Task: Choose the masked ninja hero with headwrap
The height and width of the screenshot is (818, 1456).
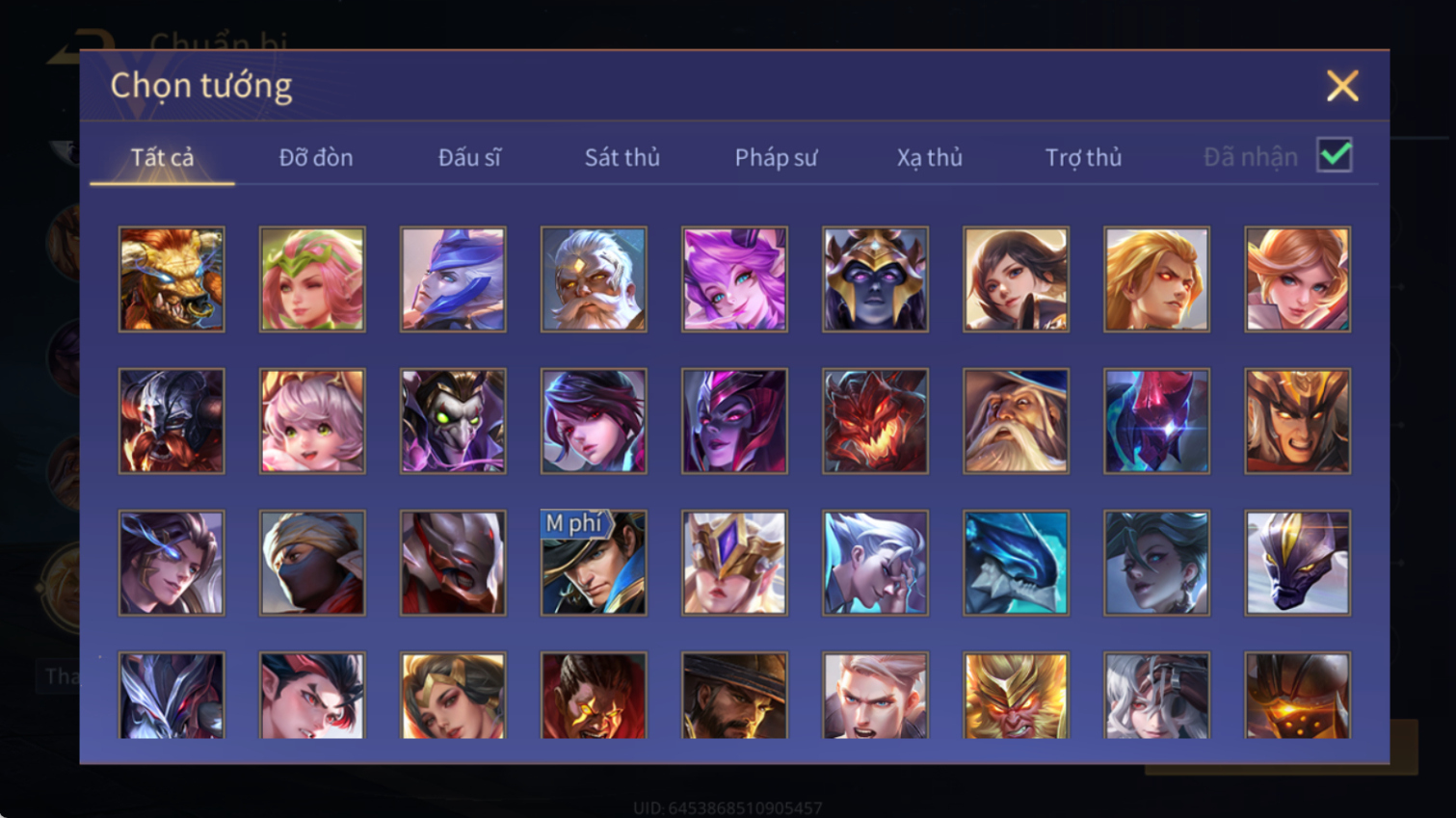Action: [312, 563]
